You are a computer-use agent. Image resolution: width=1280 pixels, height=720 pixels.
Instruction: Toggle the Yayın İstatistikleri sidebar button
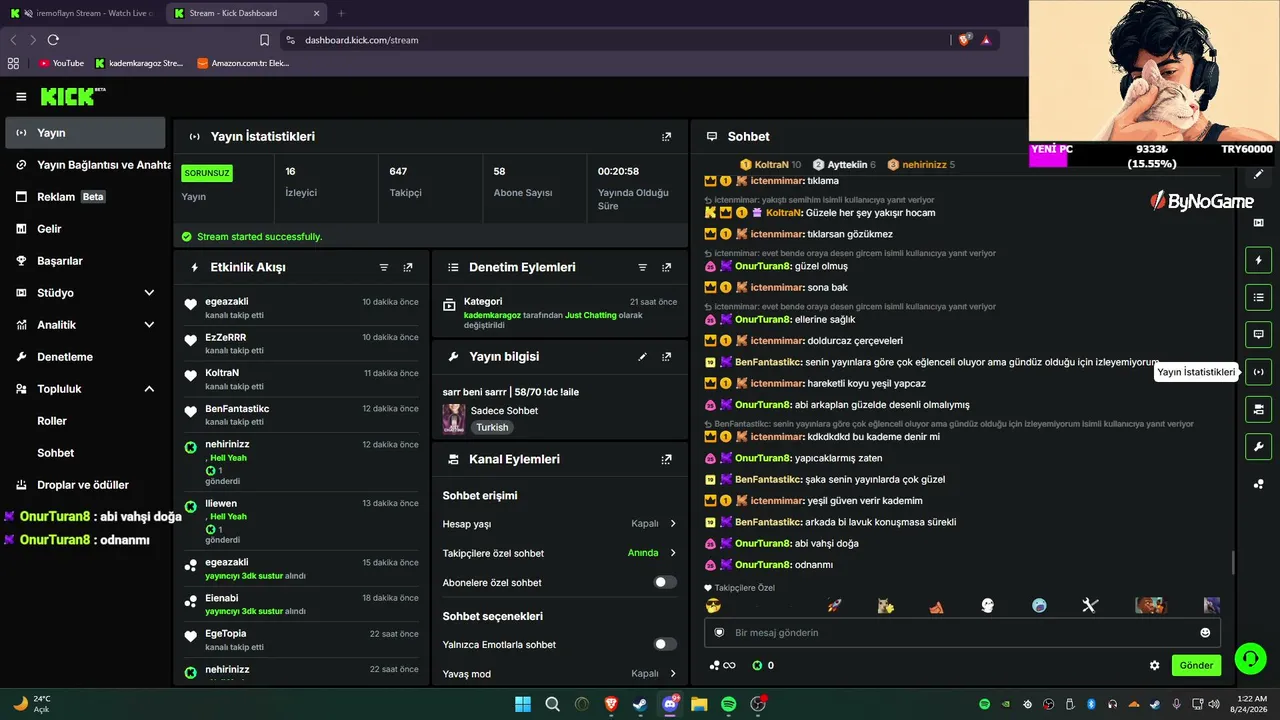tap(1258, 372)
